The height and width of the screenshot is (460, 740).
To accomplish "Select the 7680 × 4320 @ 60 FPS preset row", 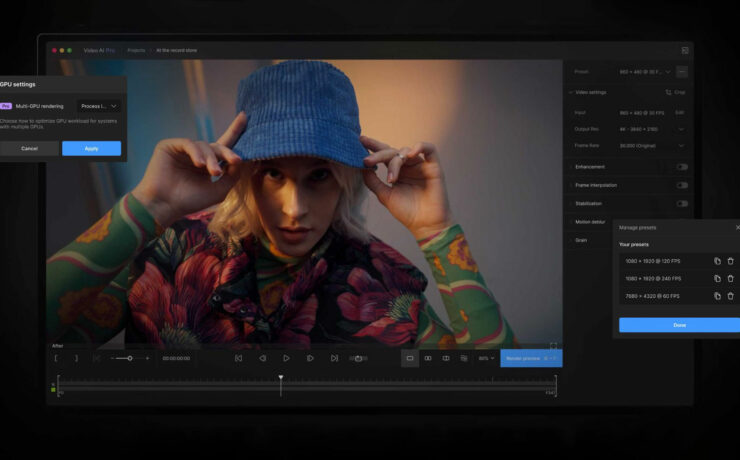I will [x=680, y=296].
